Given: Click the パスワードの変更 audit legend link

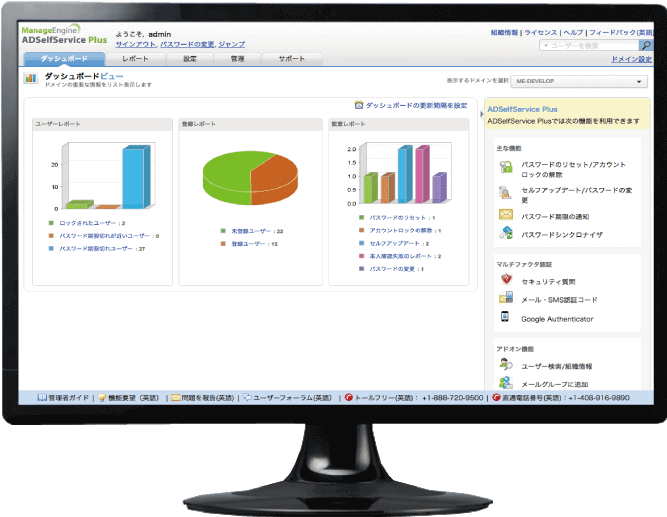Looking at the screenshot, I should click(x=392, y=269).
